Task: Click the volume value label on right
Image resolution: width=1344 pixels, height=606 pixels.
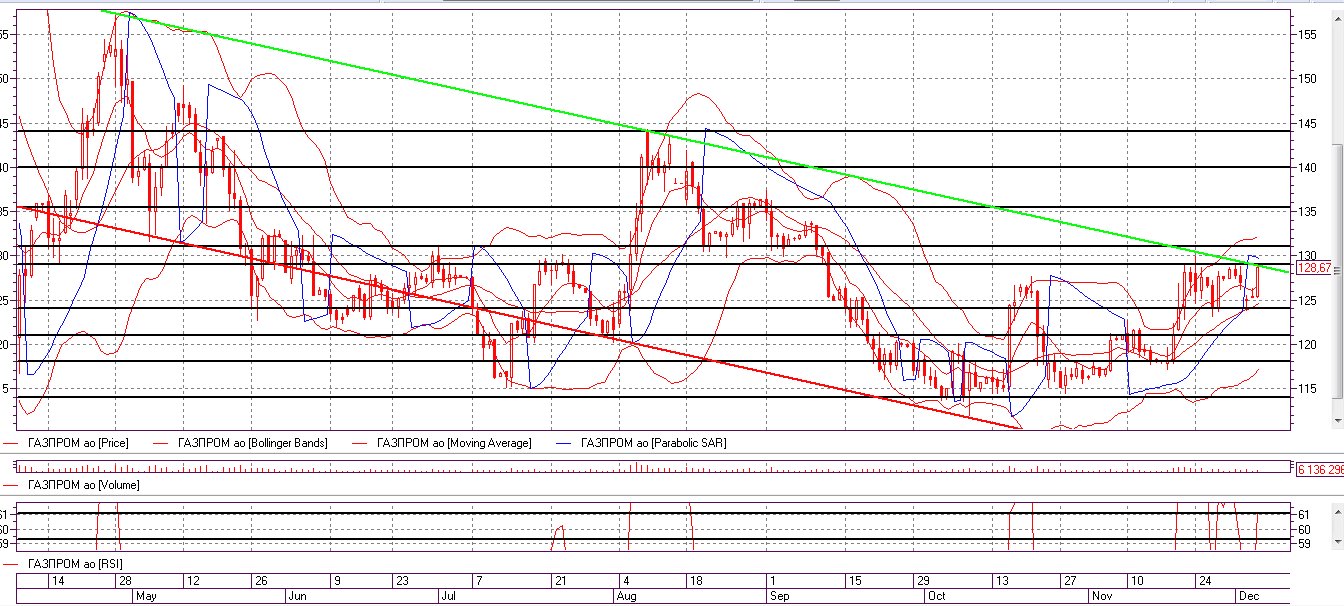Action: pyautogui.click(x=1318, y=468)
